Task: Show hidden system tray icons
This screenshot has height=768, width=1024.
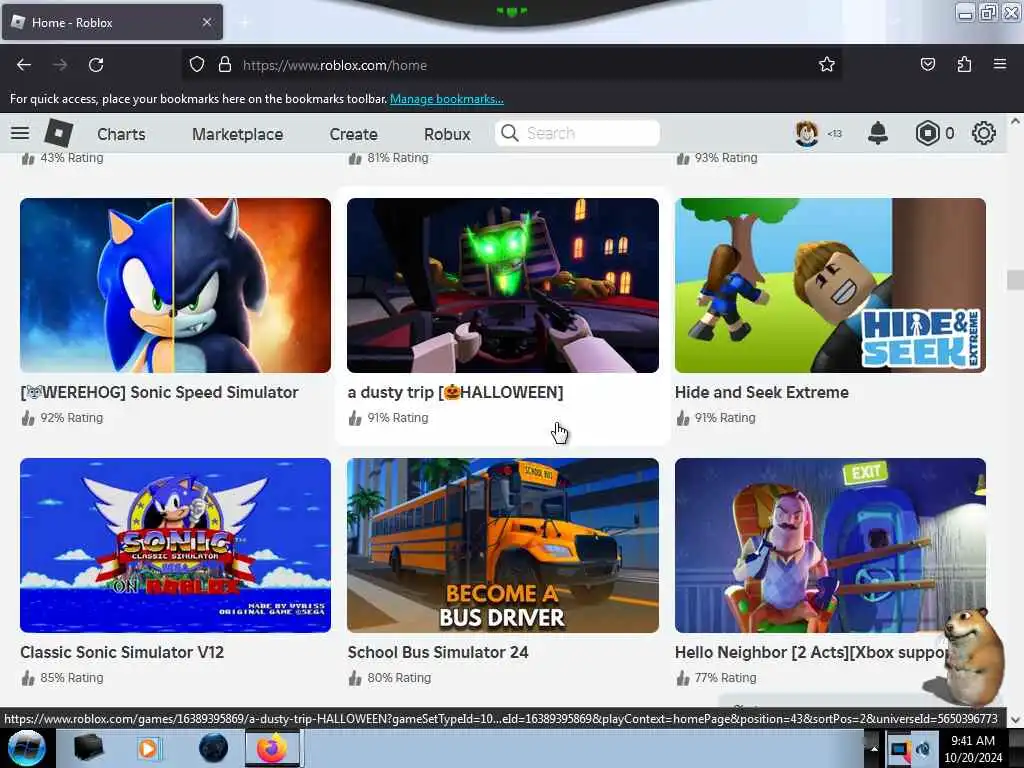Action: 874,748
